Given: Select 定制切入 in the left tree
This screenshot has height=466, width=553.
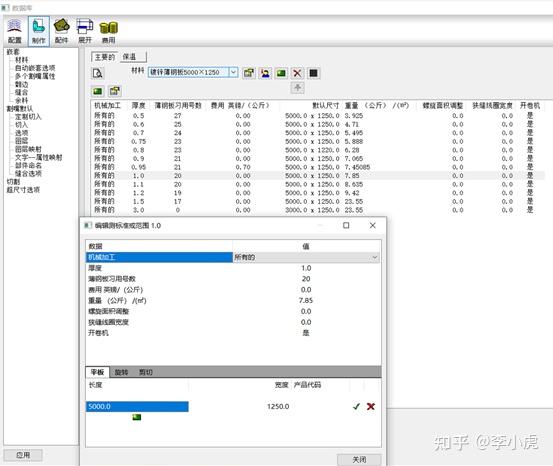Looking at the screenshot, I should [x=28, y=117].
